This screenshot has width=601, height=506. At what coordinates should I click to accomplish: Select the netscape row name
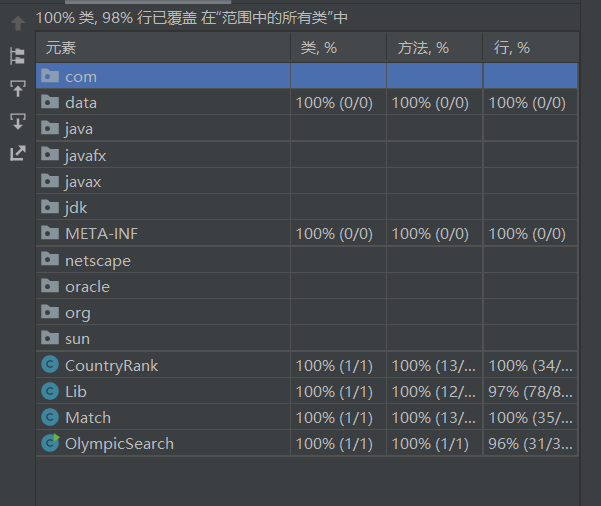(x=98, y=261)
